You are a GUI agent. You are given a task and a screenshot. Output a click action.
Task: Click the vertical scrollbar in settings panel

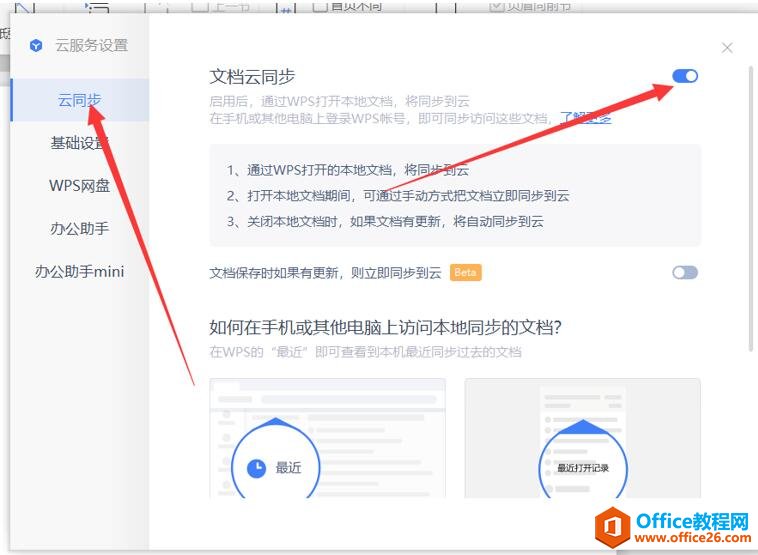pos(751,208)
